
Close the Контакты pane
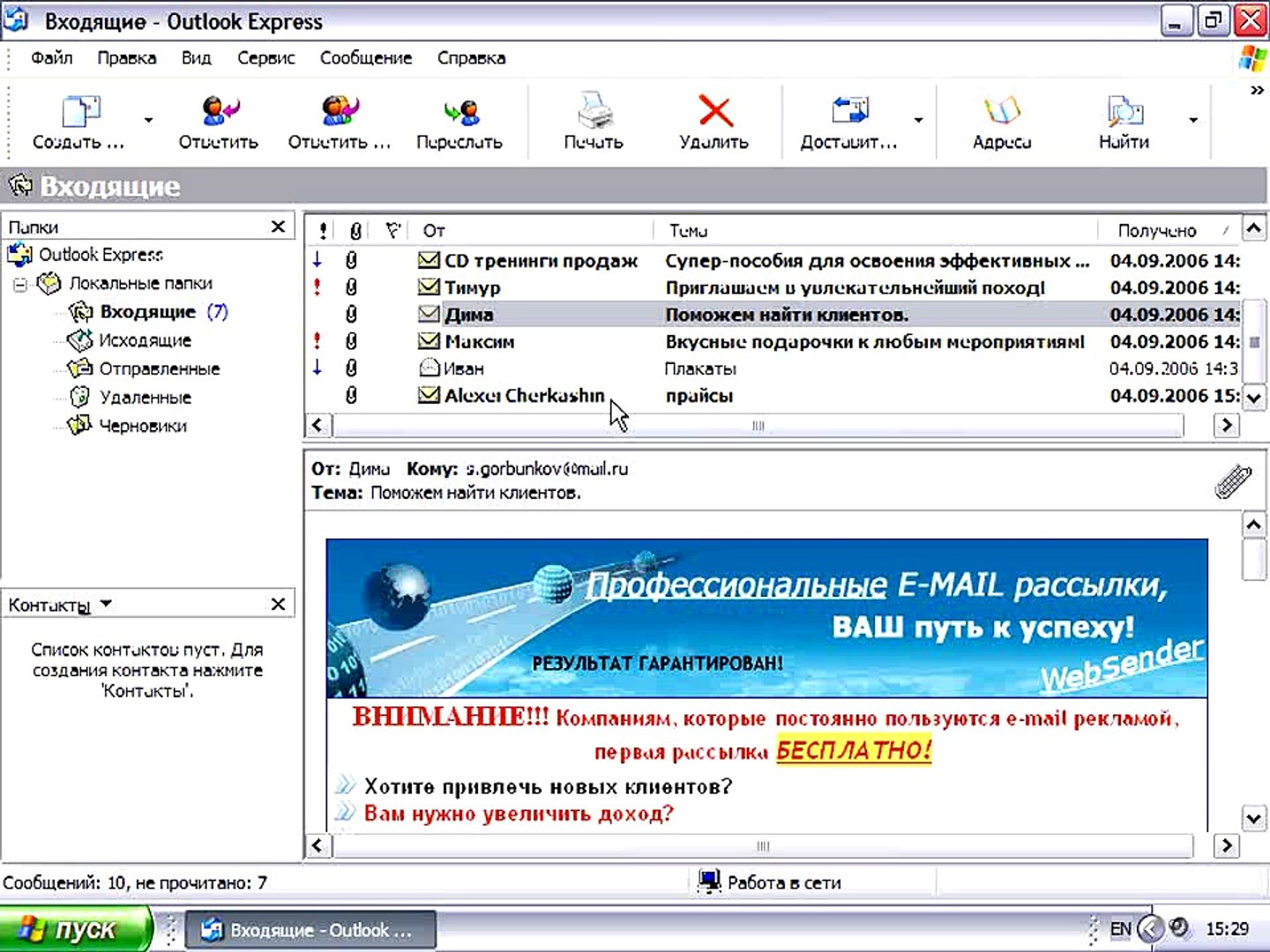[279, 604]
